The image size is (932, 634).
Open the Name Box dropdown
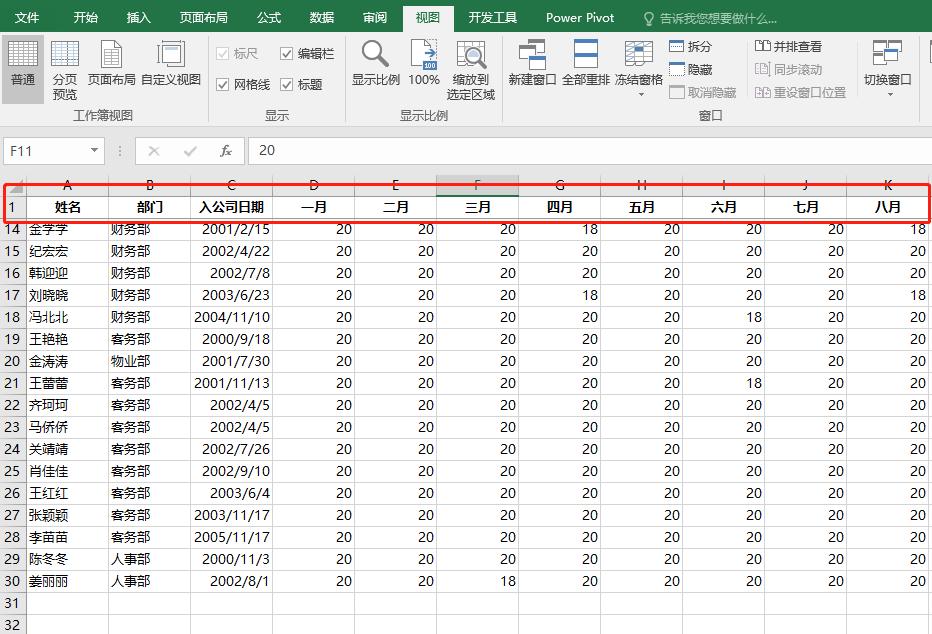pyautogui.click(x=94, y=149)
